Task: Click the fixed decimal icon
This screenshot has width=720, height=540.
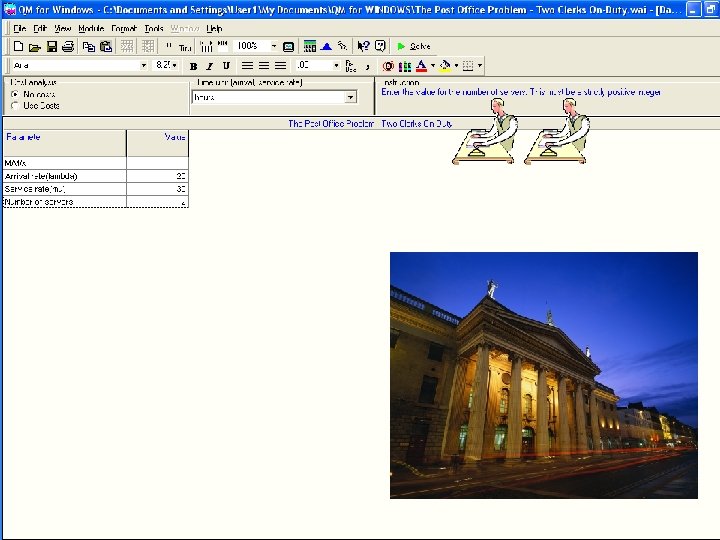Action: pyautogui.click(x=350, y=66)
